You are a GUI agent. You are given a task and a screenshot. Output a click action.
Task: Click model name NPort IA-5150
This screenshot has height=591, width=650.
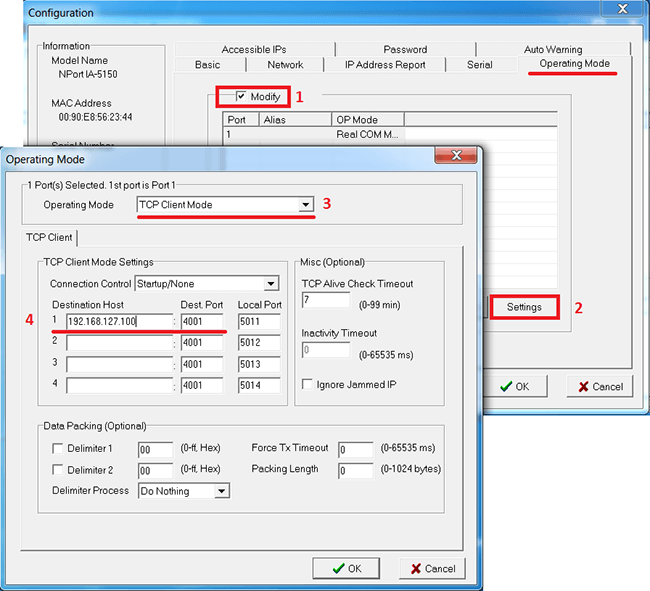[88, 74]
